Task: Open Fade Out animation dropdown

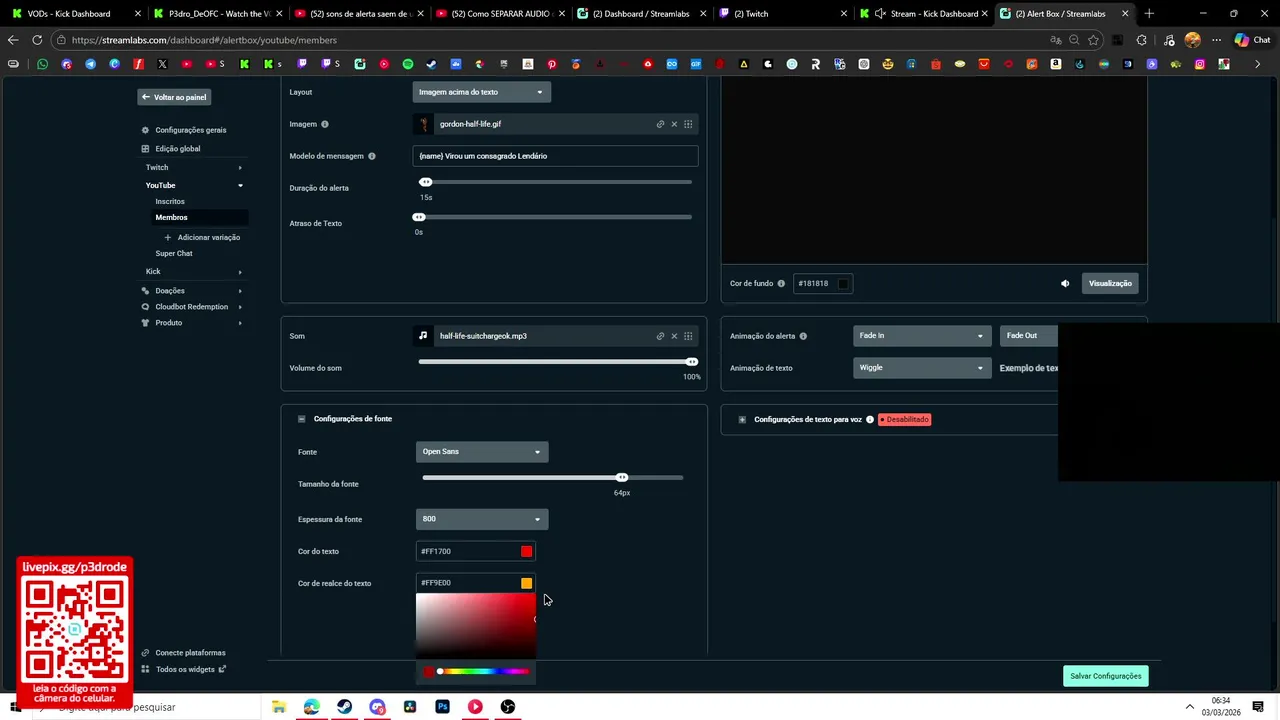Action: [x=1029, y=336]
